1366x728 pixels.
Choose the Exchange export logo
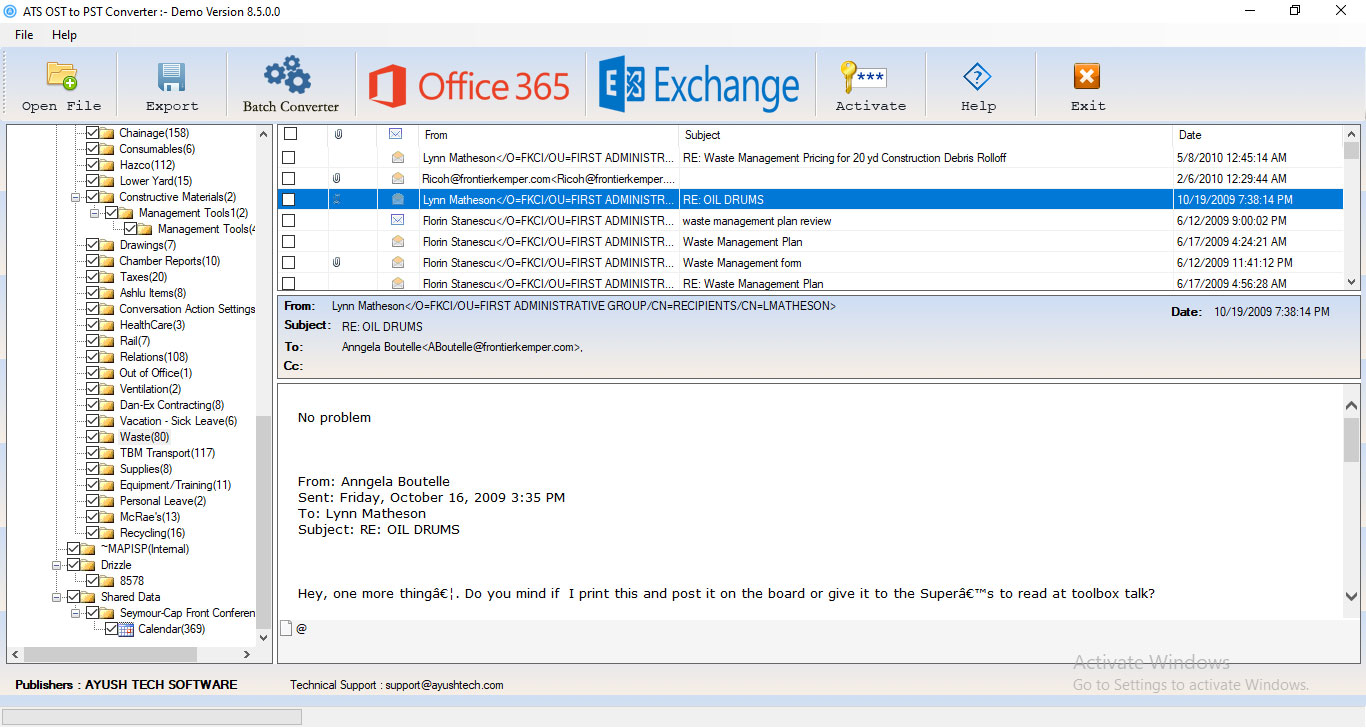click(699, 85)
